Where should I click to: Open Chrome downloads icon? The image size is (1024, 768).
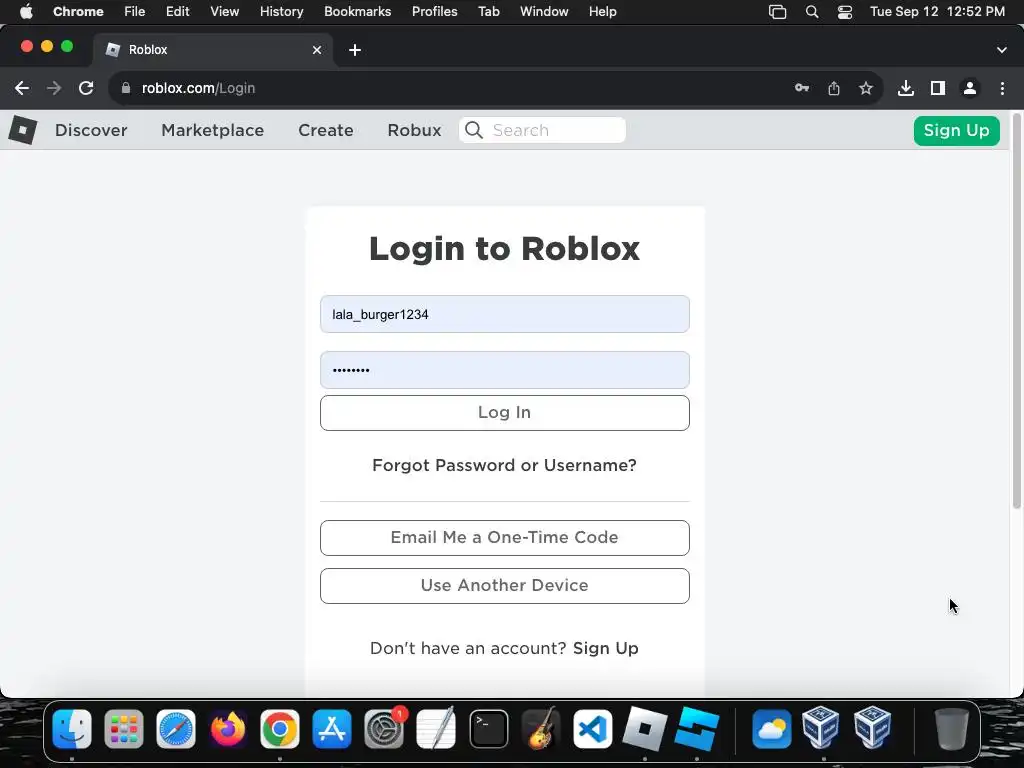point(906,88)
